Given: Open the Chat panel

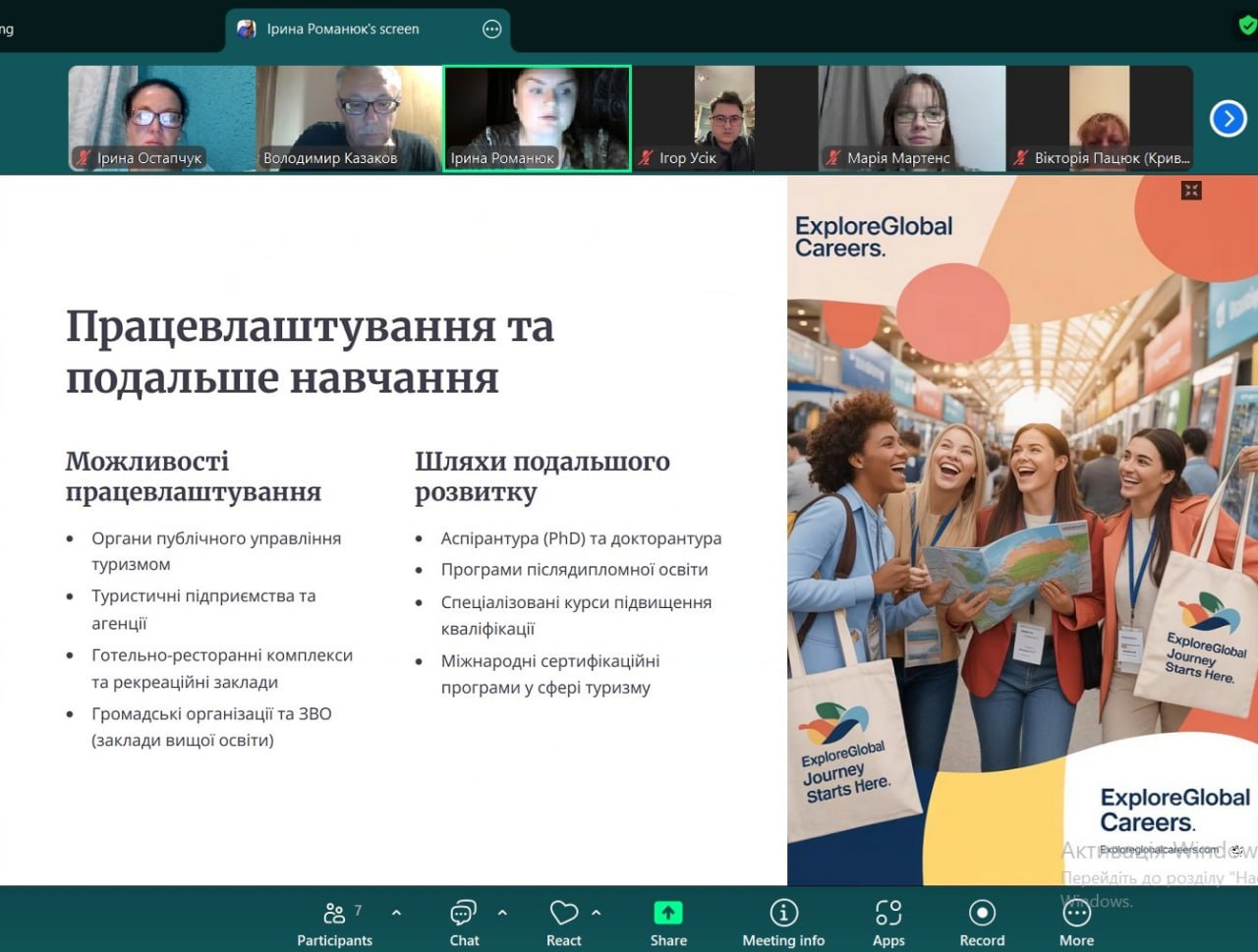Looking at the screenshot, I should [464, 924].
